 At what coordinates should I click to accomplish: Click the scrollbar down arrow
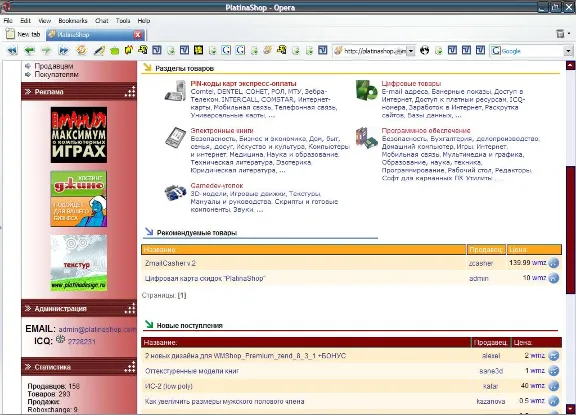(570, 408)
